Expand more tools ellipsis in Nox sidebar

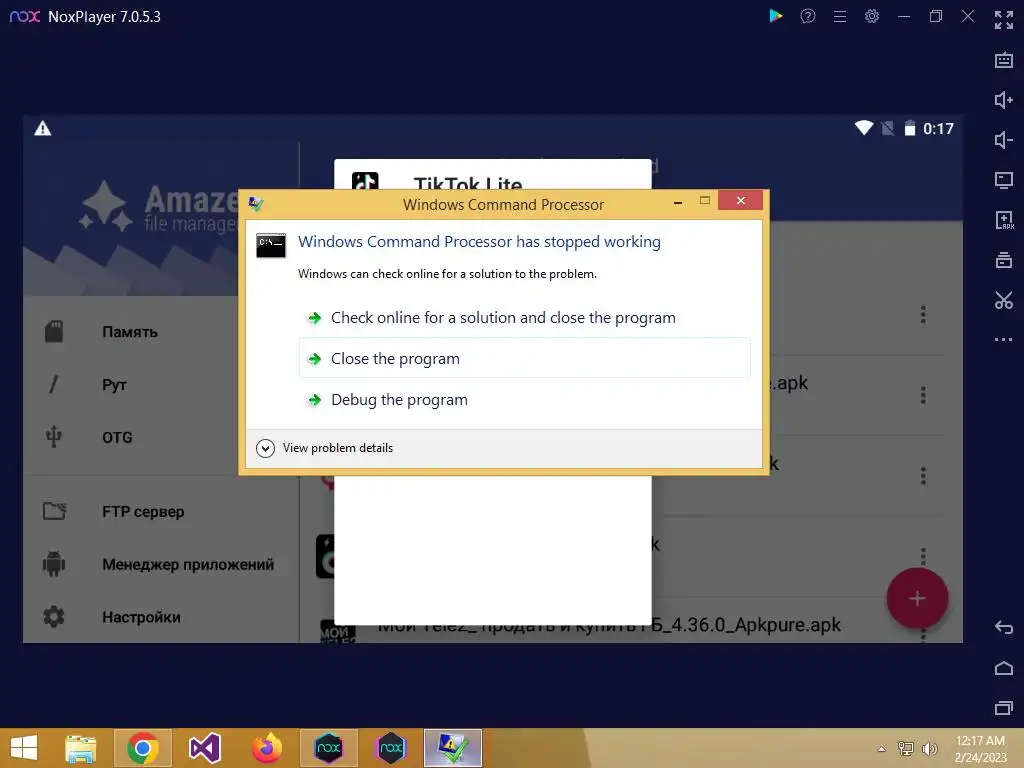click(x=1004, y=340)
